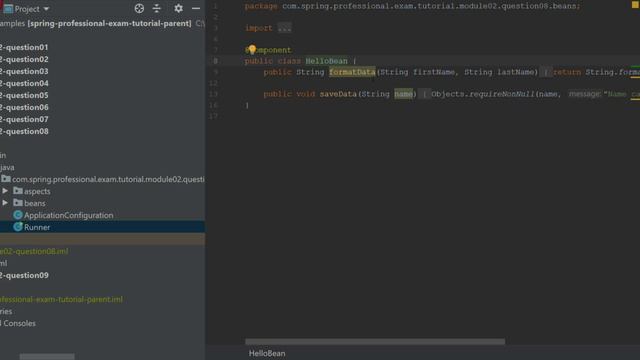Click the HelloBean breadcrumb at bottom

[267, 353]
